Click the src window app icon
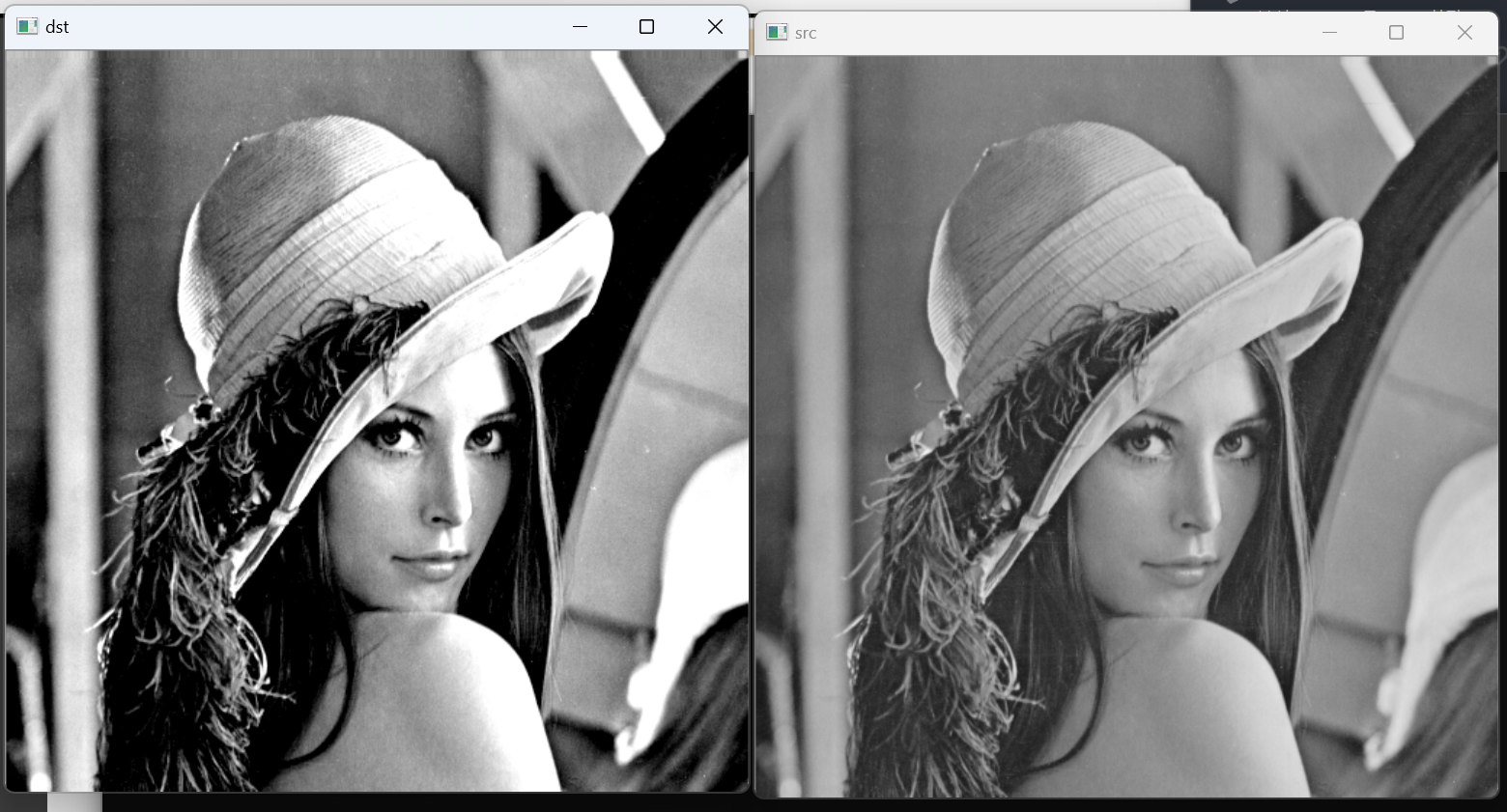This screenshot has height=812, width=1507. [x=777, y=33]
